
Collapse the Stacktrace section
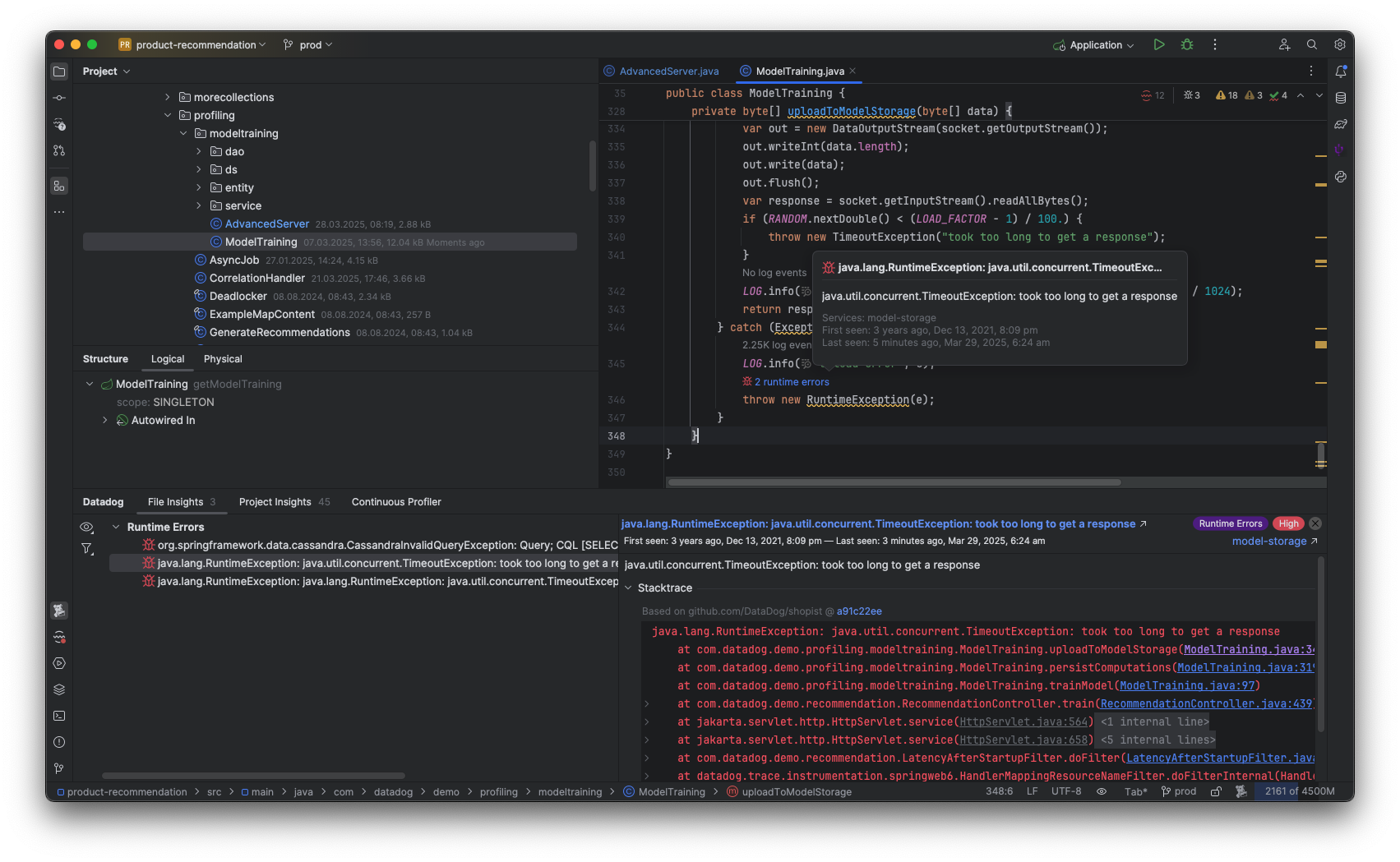[628, 588]
